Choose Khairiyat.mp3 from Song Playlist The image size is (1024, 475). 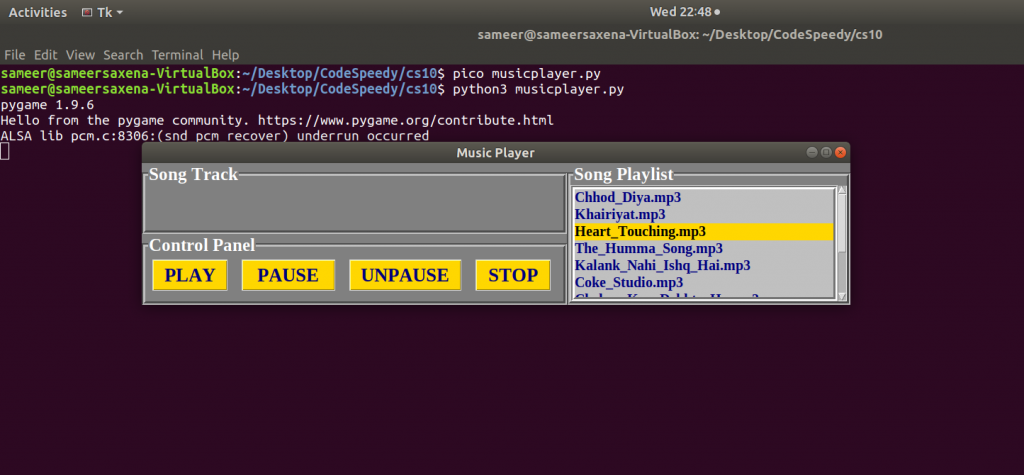point(620,215)
